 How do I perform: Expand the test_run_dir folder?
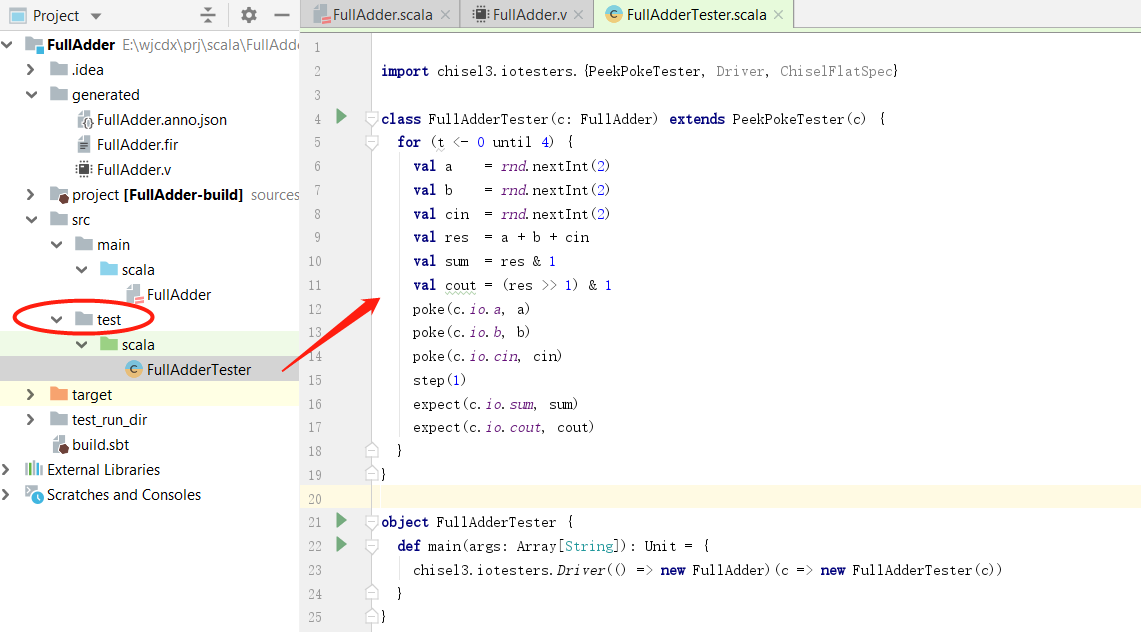31,420
